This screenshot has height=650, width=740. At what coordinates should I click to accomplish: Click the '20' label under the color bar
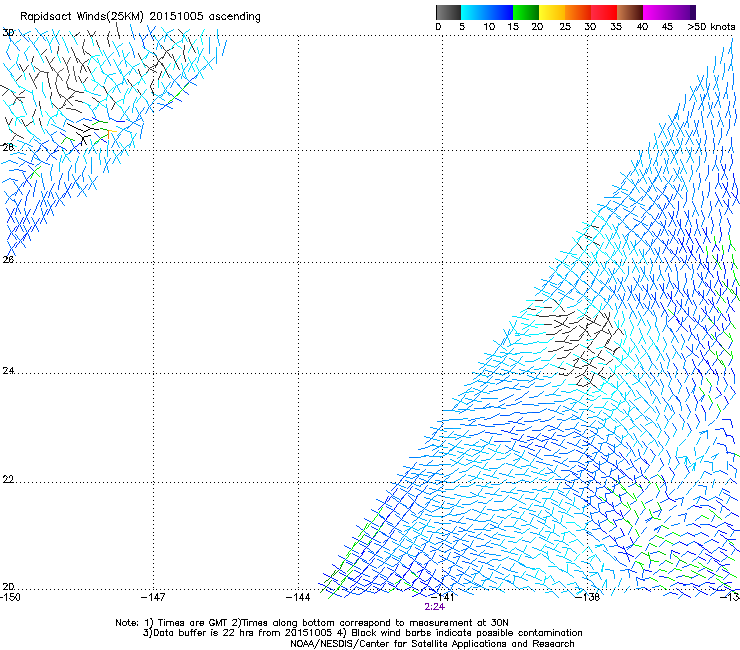tap(537, 27)
